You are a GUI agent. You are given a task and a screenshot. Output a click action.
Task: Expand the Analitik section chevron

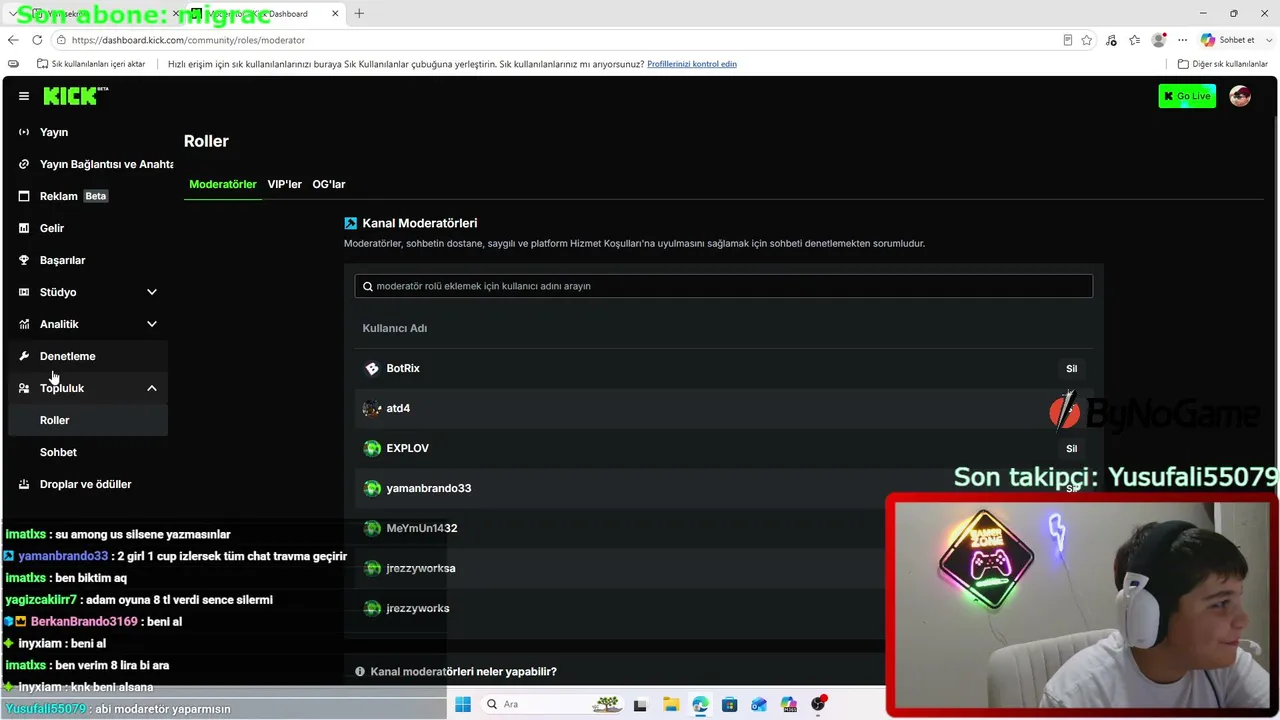pos(152,324)
